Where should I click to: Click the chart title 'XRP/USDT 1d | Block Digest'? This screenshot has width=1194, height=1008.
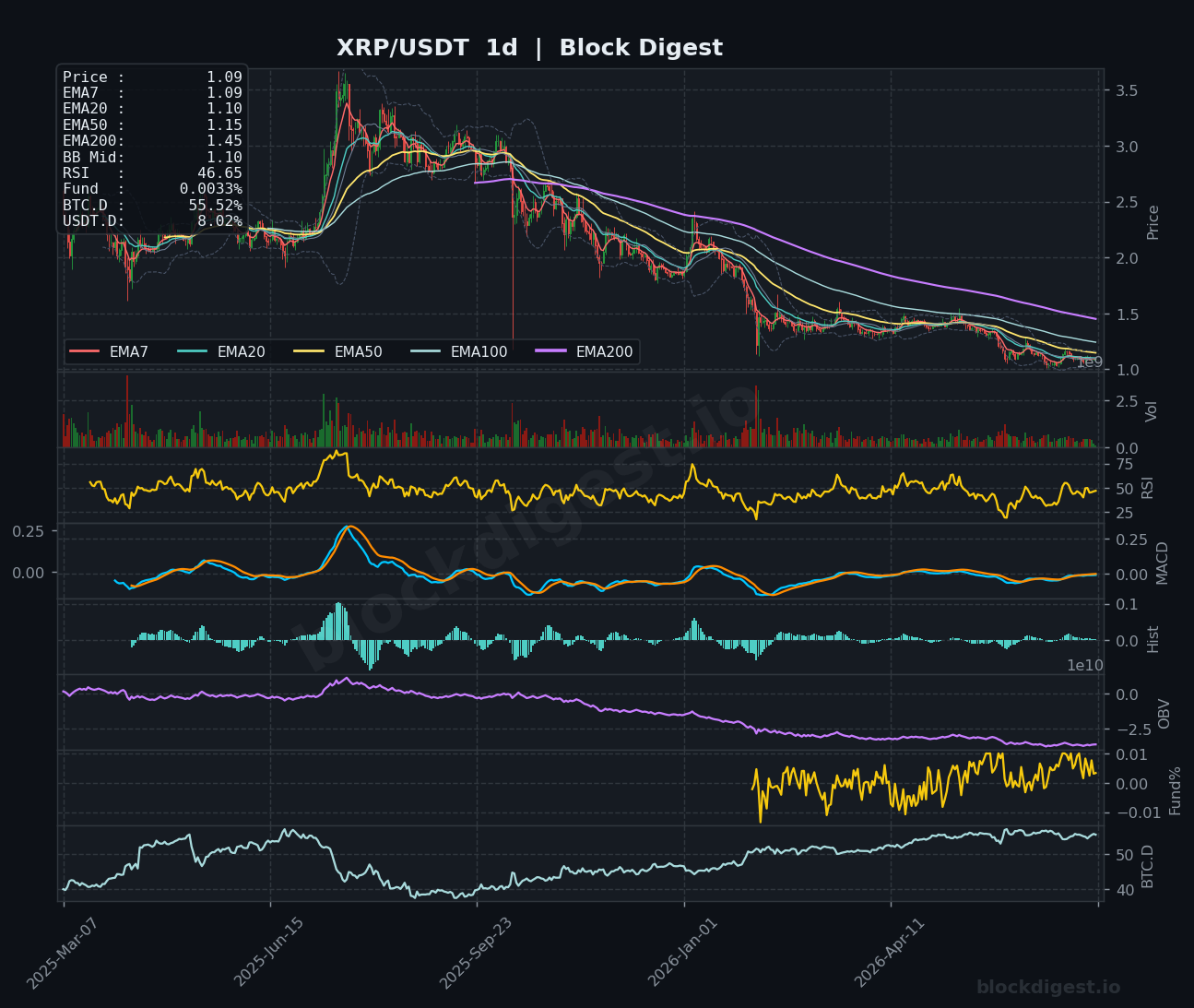(529, 48)
